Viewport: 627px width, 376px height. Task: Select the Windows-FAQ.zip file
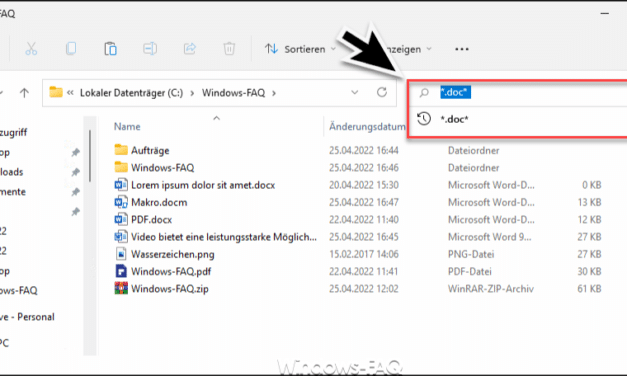[x=170, y=289]
